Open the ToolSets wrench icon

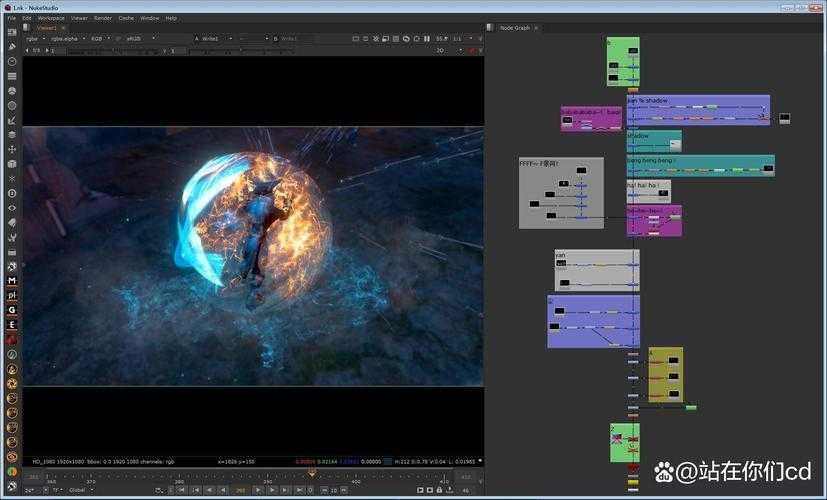(12, 237)
